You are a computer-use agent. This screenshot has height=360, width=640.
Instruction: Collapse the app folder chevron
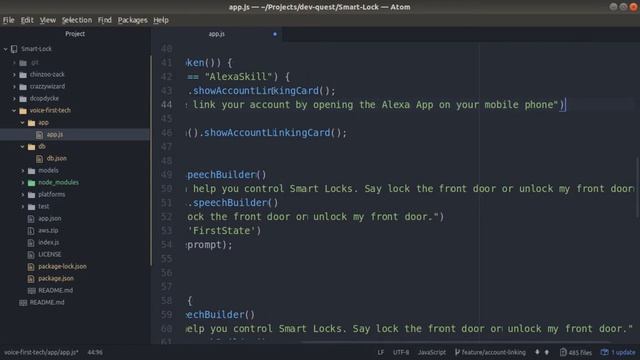coord(22,123)
